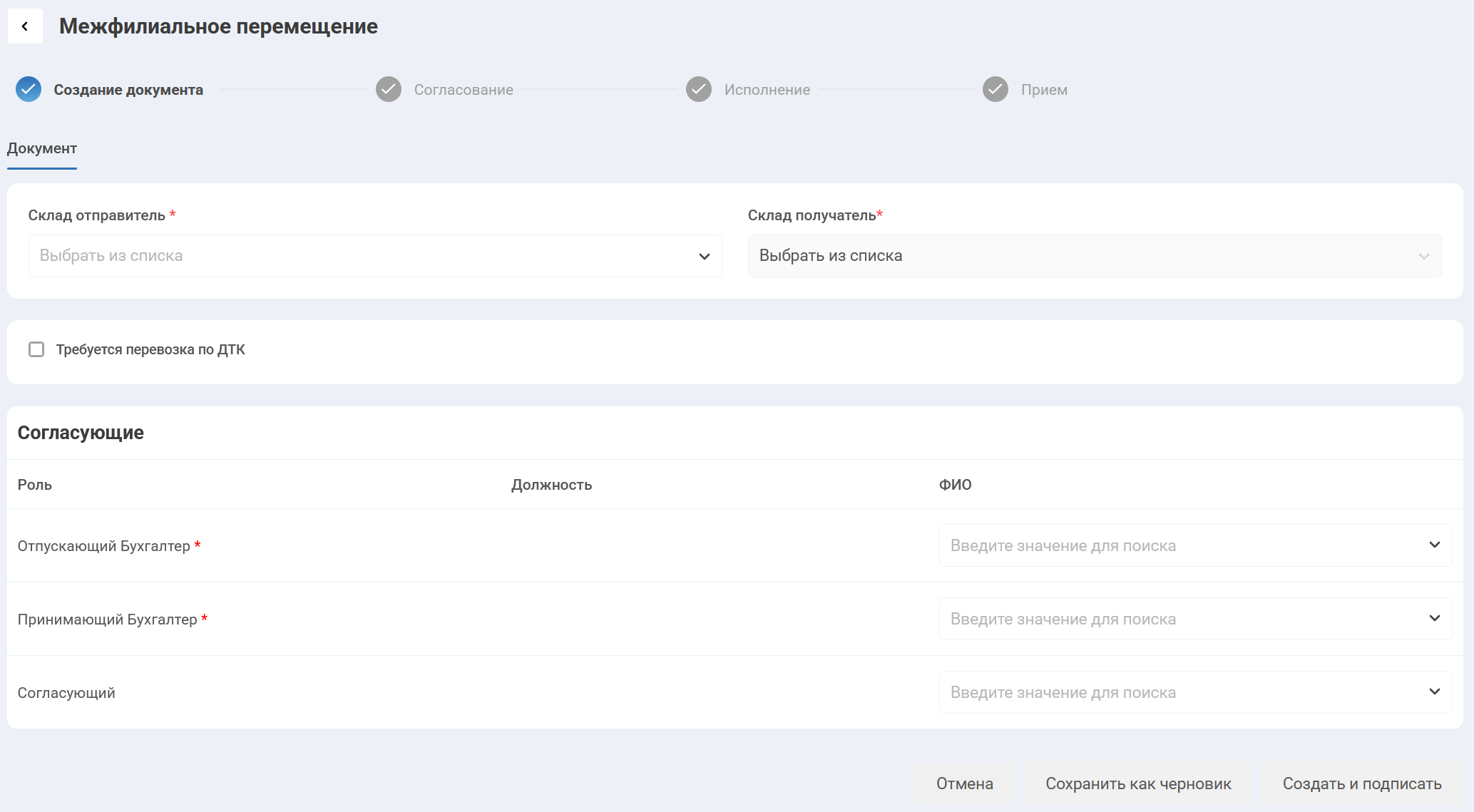
Task: Click Создать и подписать button
Action: pyautogui.click(x=1362, y=783)
